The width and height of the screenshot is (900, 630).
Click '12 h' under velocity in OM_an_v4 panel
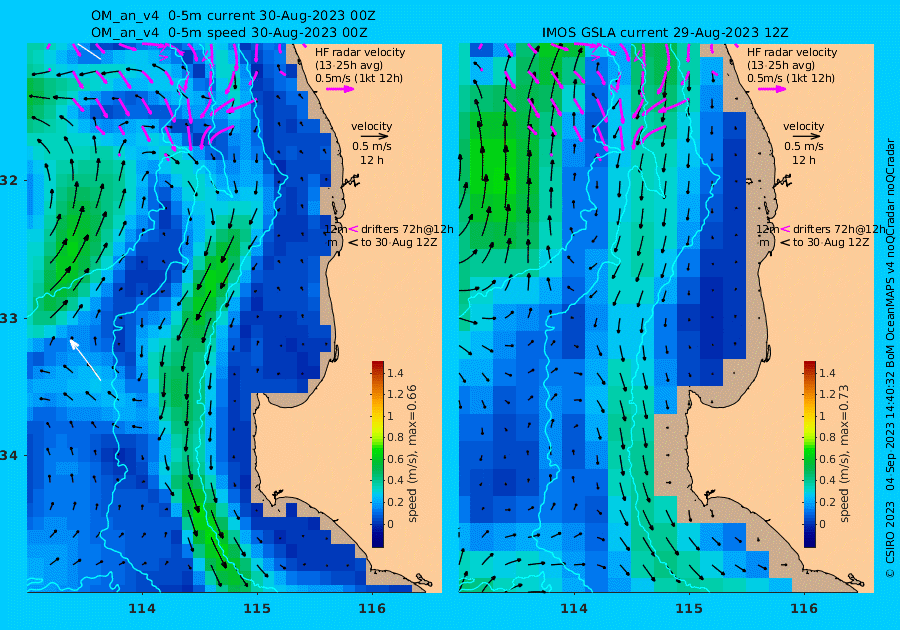372,160
